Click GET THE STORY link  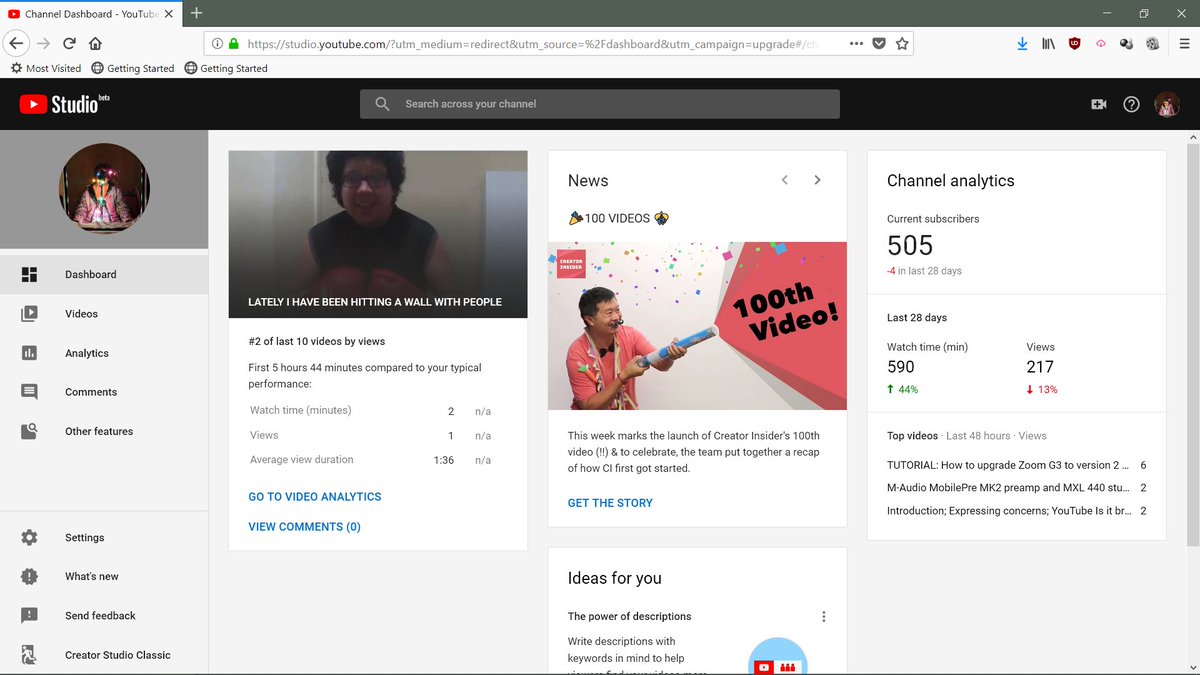pos(610,503)
